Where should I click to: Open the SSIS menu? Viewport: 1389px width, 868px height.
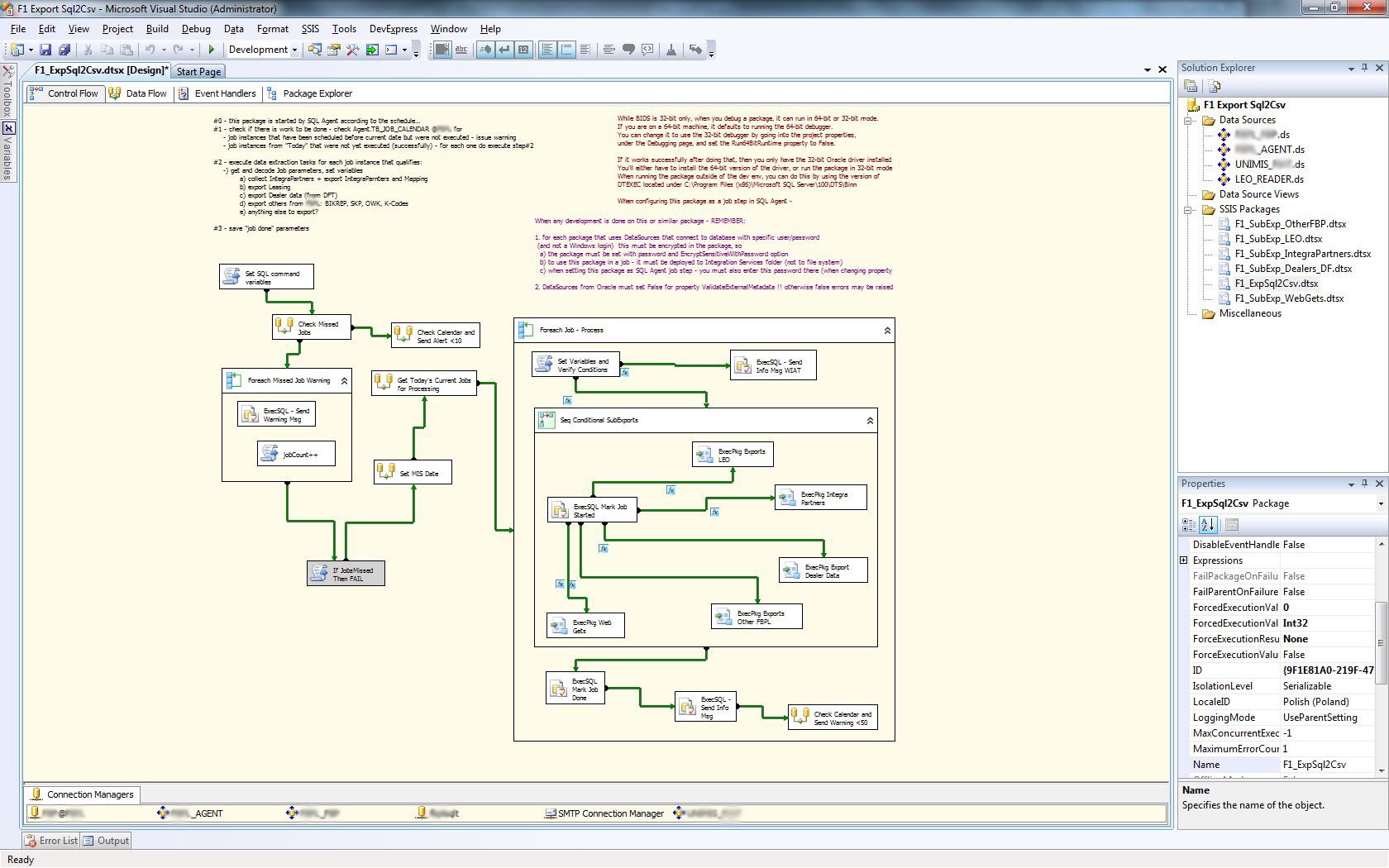310,29
